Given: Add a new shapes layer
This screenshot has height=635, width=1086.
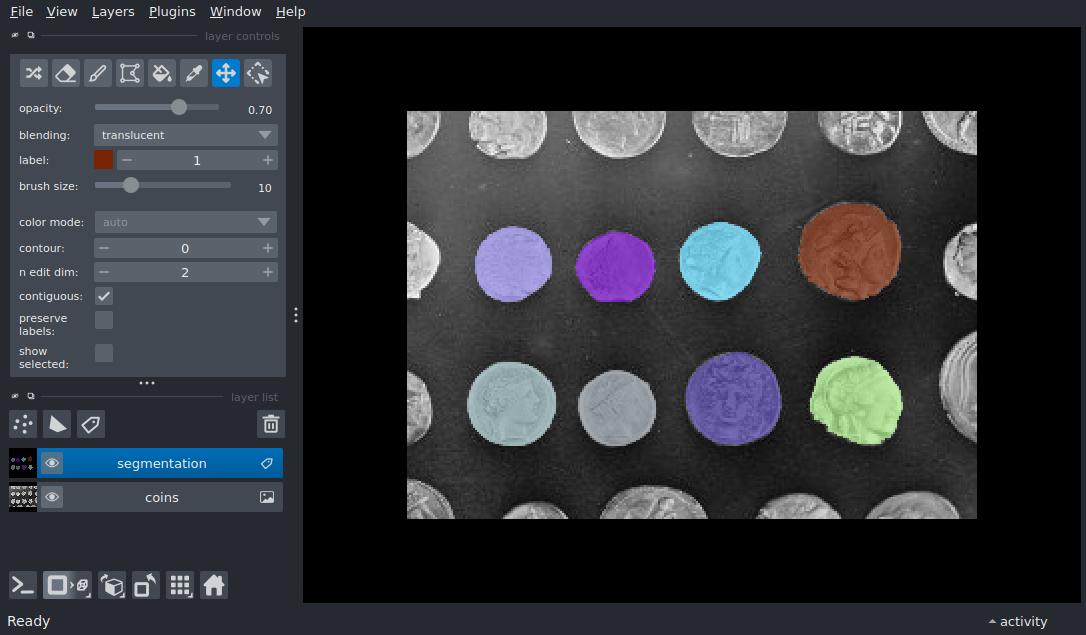Looking at the screenshot, I should [57, 424].
